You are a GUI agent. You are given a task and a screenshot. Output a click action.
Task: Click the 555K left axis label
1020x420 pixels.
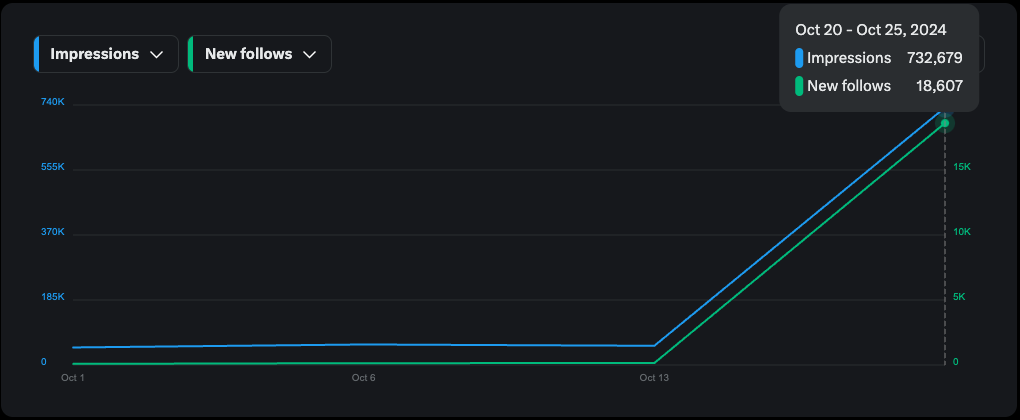[x=53, y=167]
